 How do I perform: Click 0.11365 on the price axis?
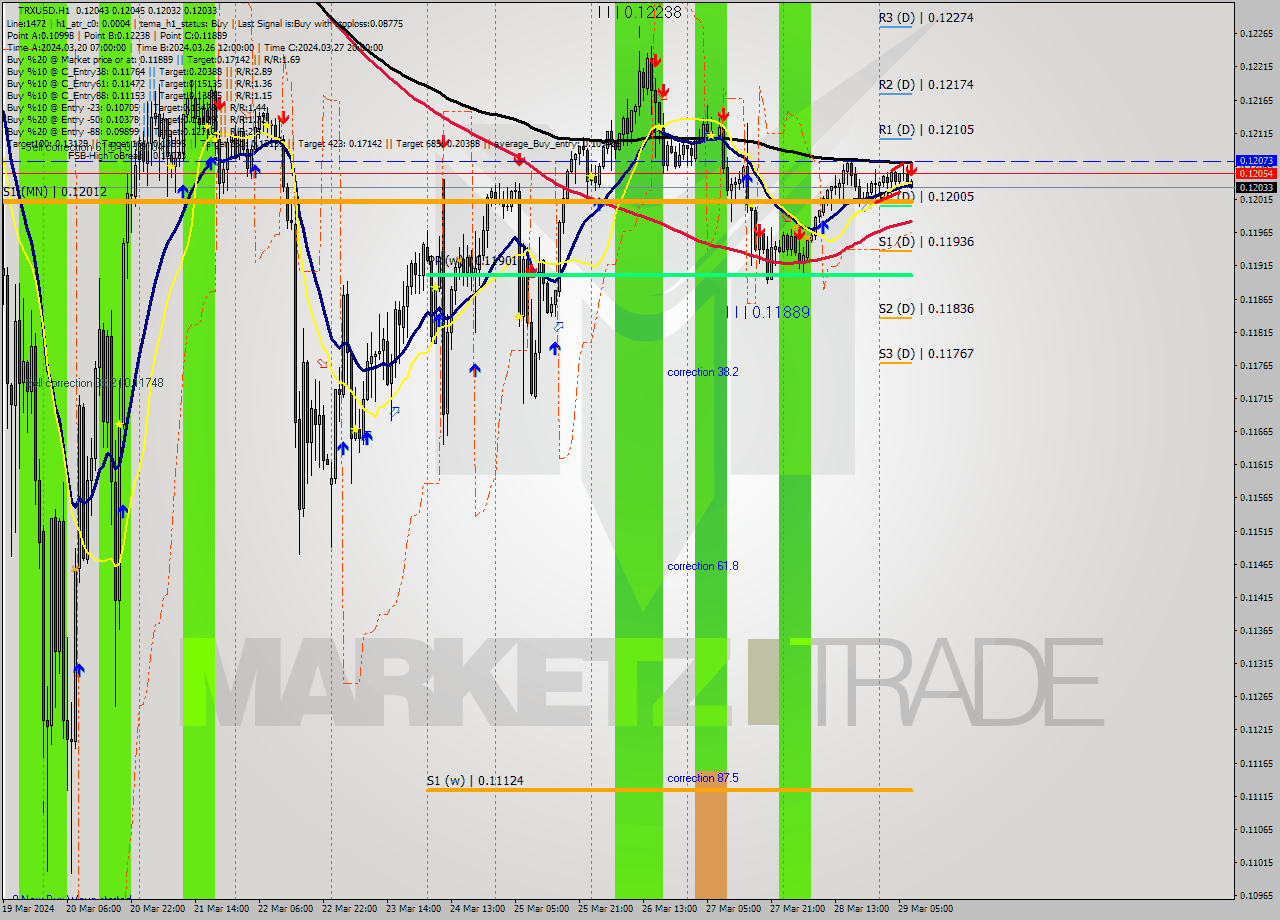(1255, 631)
